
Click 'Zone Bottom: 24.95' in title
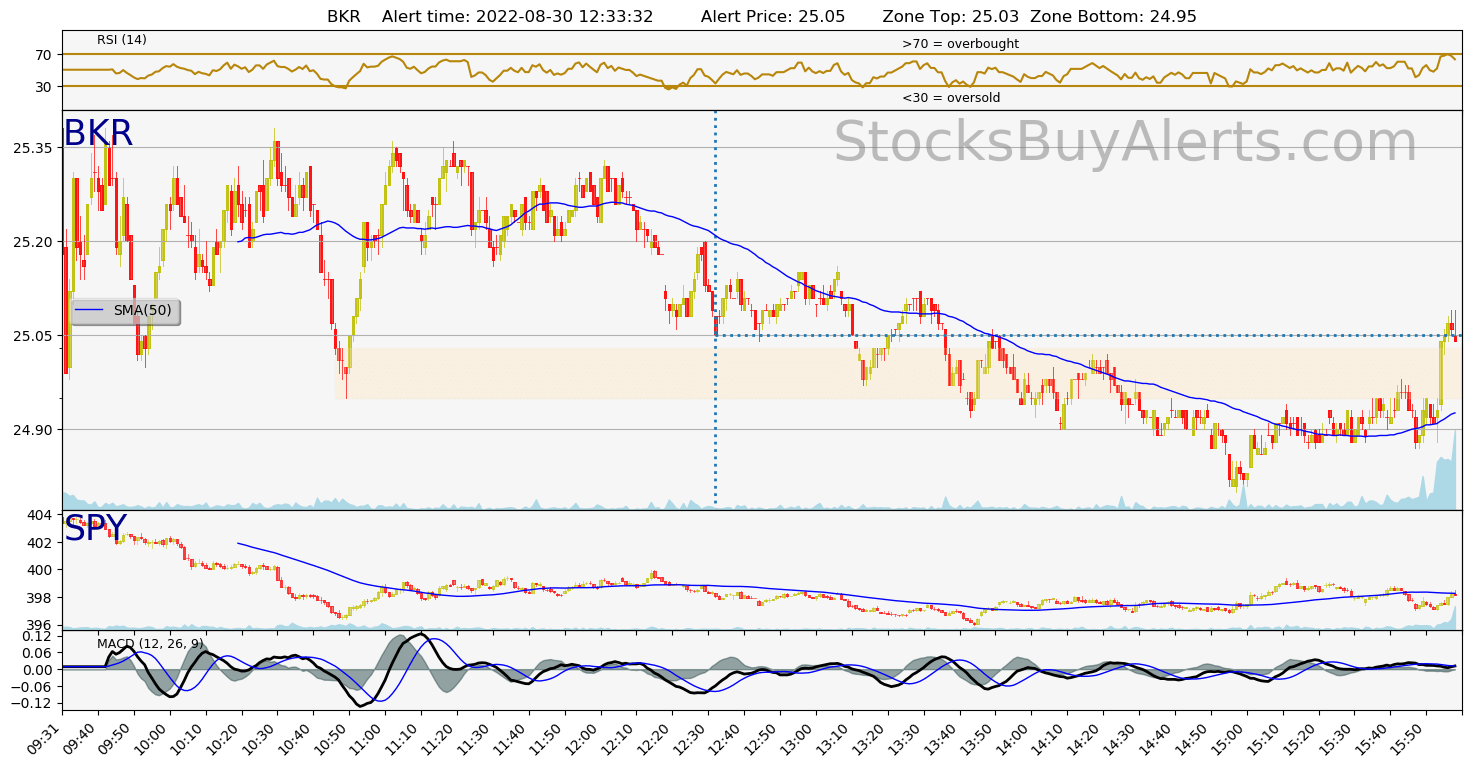[1113, 16]
